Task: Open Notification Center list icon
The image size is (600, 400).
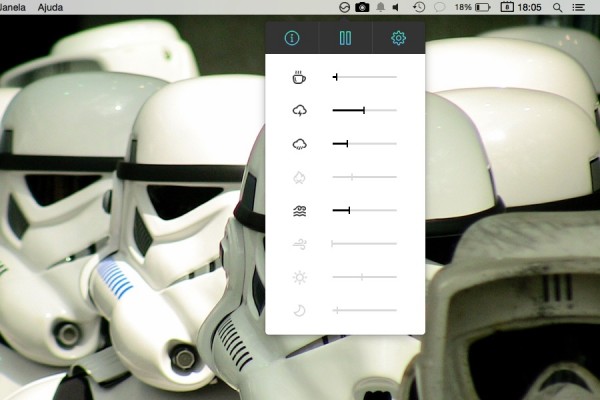Action: (x=578, y=7)
